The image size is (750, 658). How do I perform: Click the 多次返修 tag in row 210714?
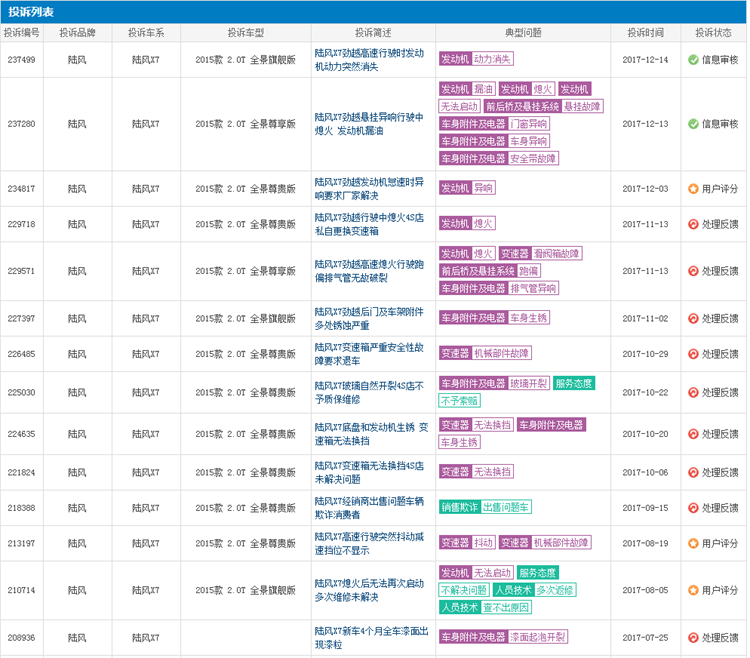(x=555, y=590)
